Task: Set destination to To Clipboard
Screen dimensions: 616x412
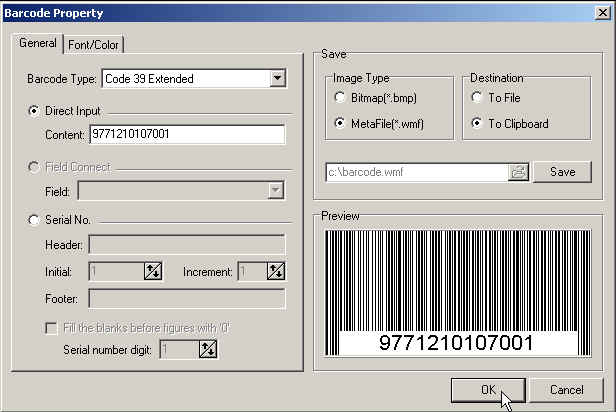Action: (480, 124)
